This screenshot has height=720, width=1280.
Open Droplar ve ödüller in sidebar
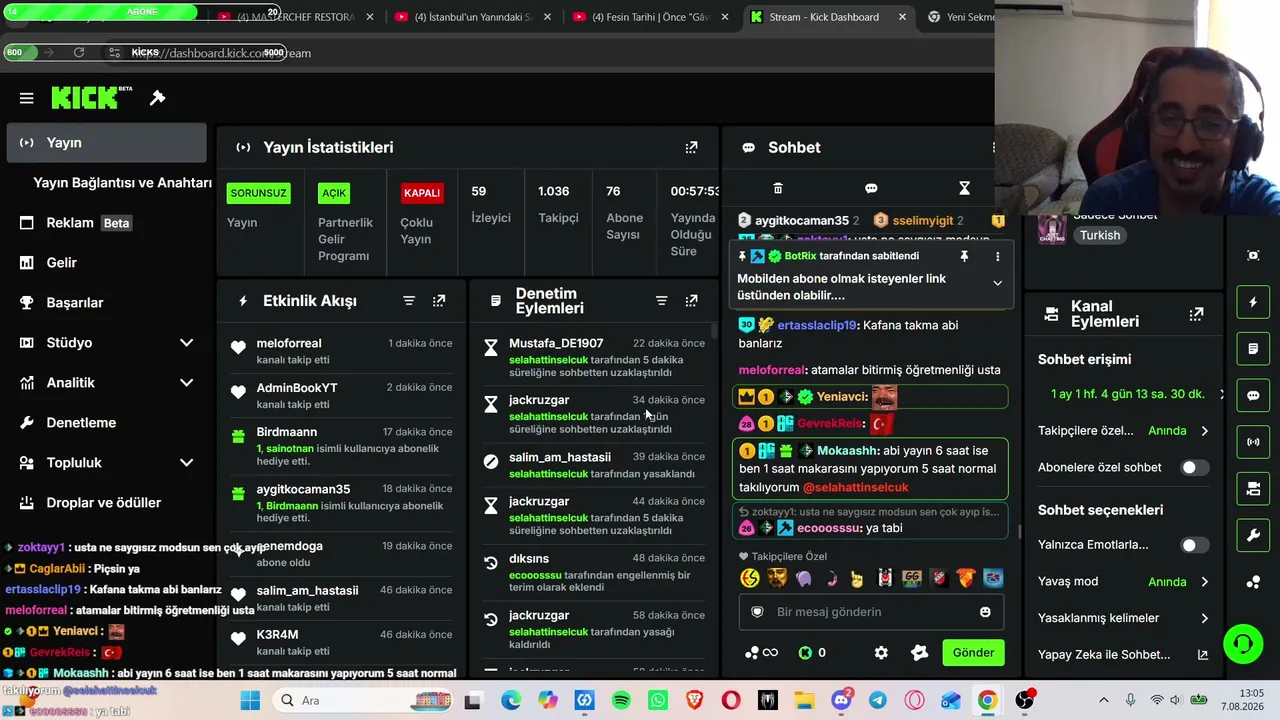coord(106,503)
